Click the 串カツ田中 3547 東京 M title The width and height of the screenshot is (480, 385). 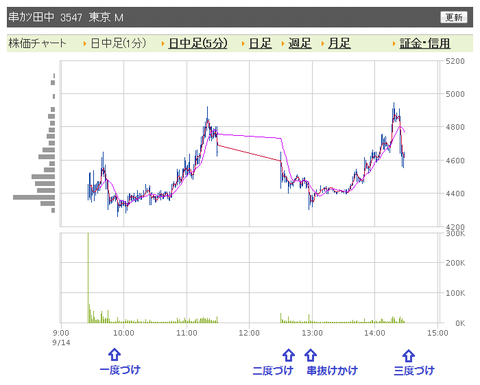[66, 17]
